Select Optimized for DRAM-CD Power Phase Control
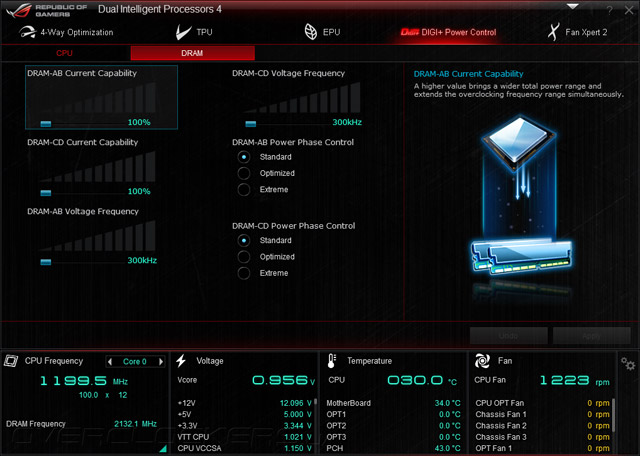Viewport: 640px width, 456px height. point(244,257)
